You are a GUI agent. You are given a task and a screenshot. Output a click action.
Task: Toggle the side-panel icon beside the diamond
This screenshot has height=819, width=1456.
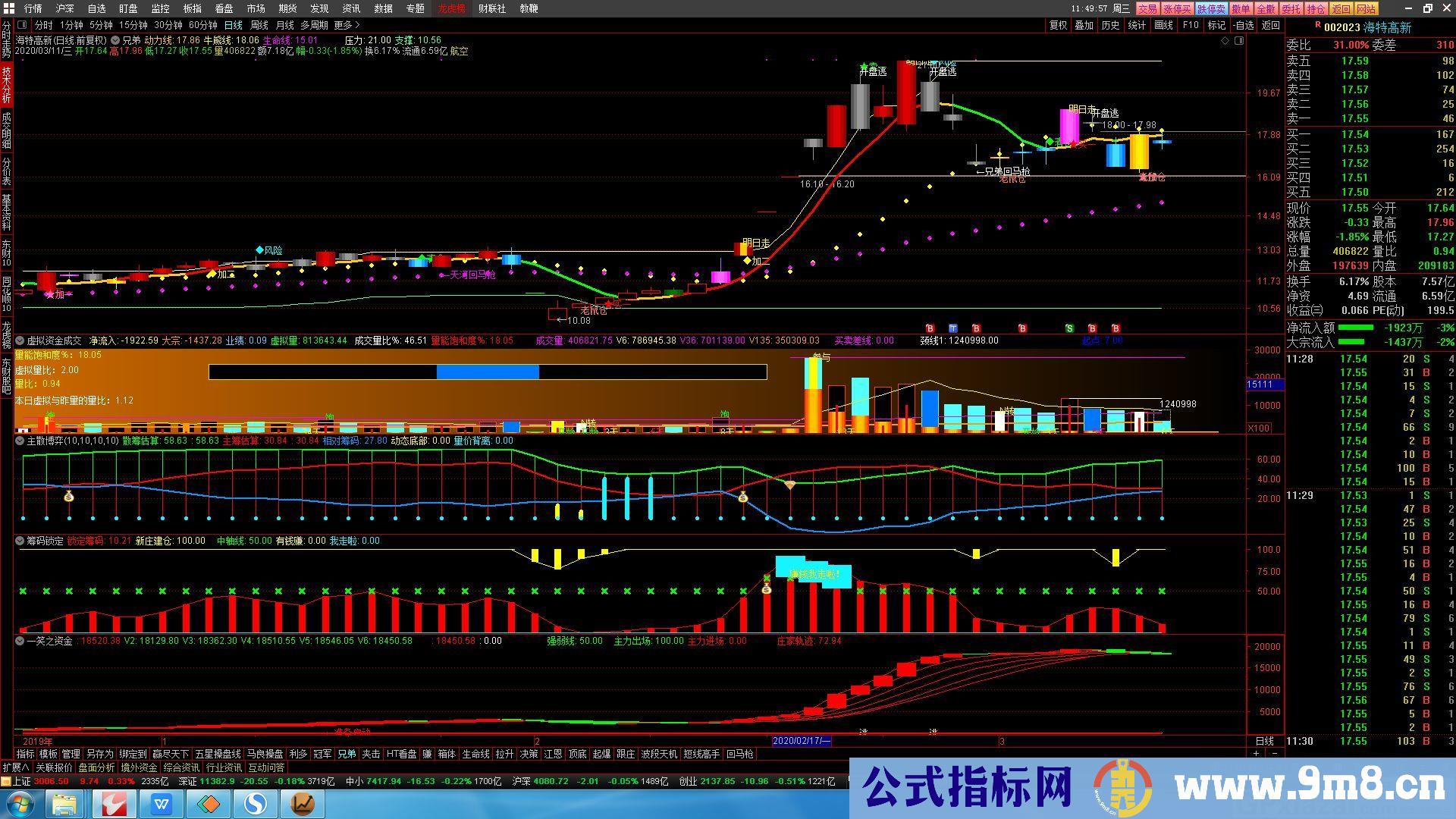click(x=1239, y=41)
